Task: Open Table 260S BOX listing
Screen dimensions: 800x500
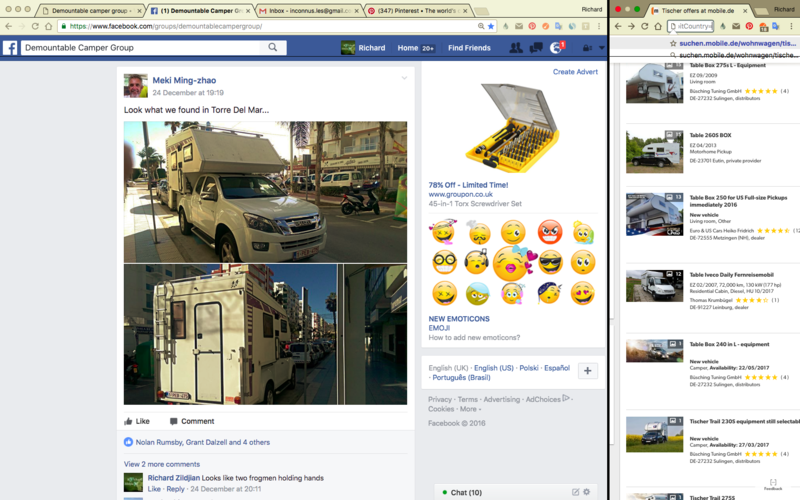Action: [710, 135]
